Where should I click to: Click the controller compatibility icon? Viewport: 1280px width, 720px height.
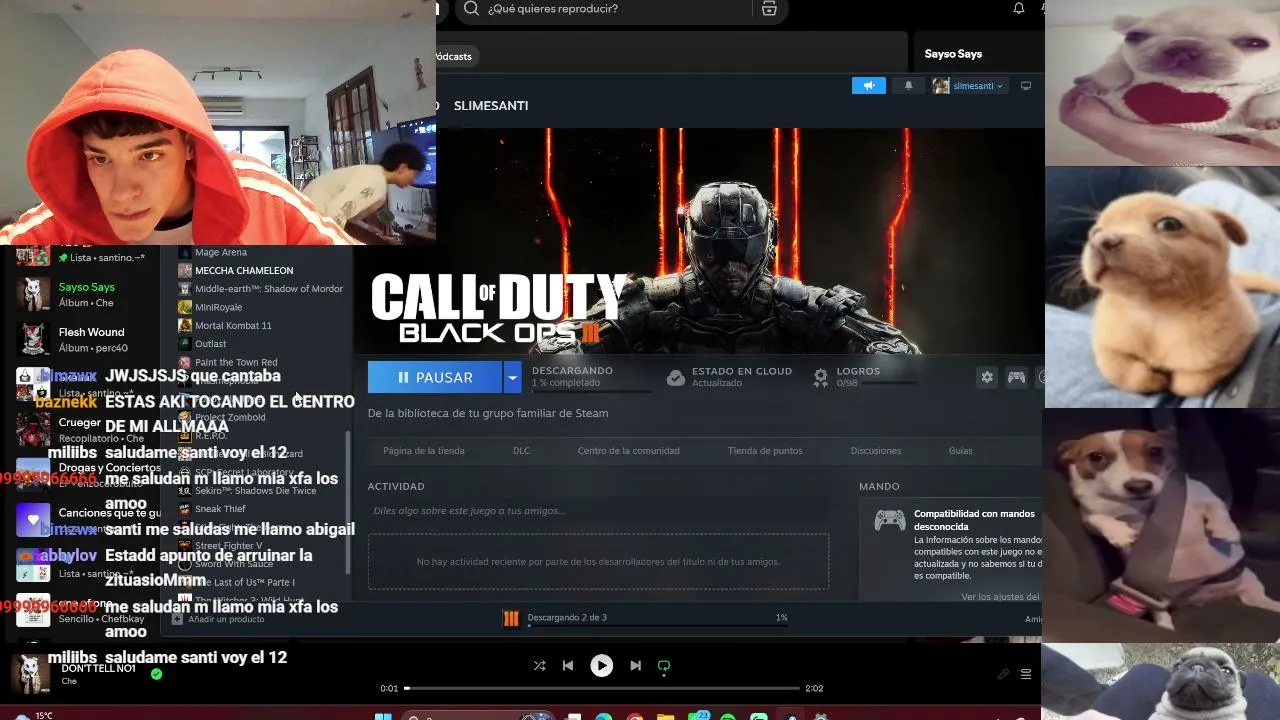890,520
